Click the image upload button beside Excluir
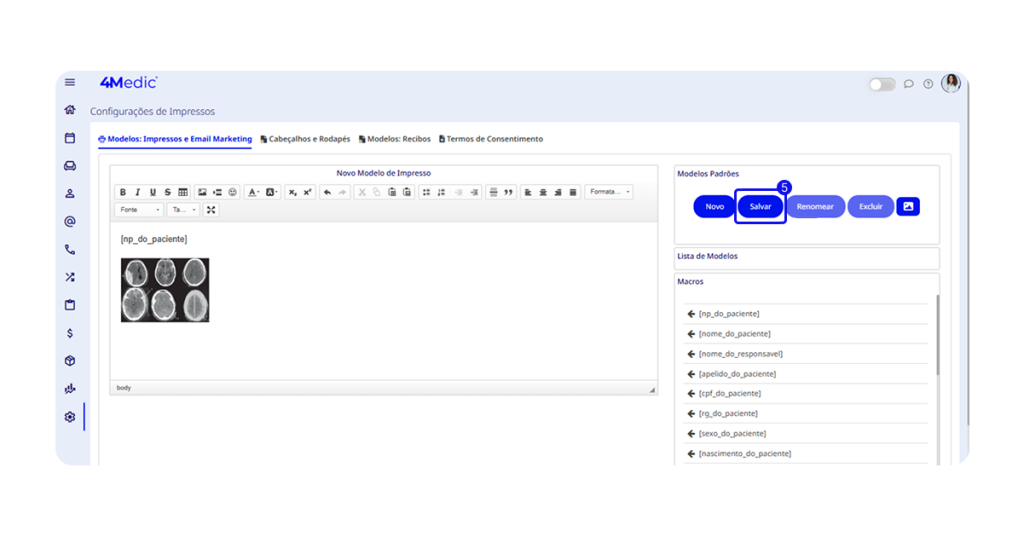 (x=908, y=206)
